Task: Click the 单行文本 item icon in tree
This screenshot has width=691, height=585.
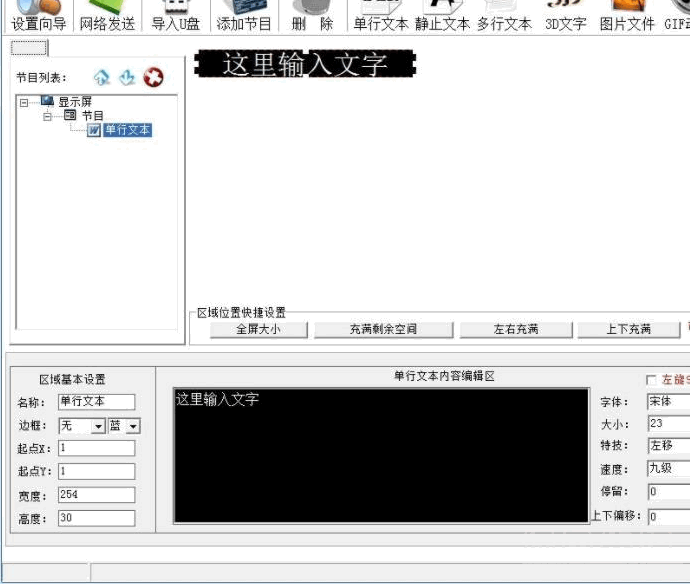Action: (x=93, y=130)
